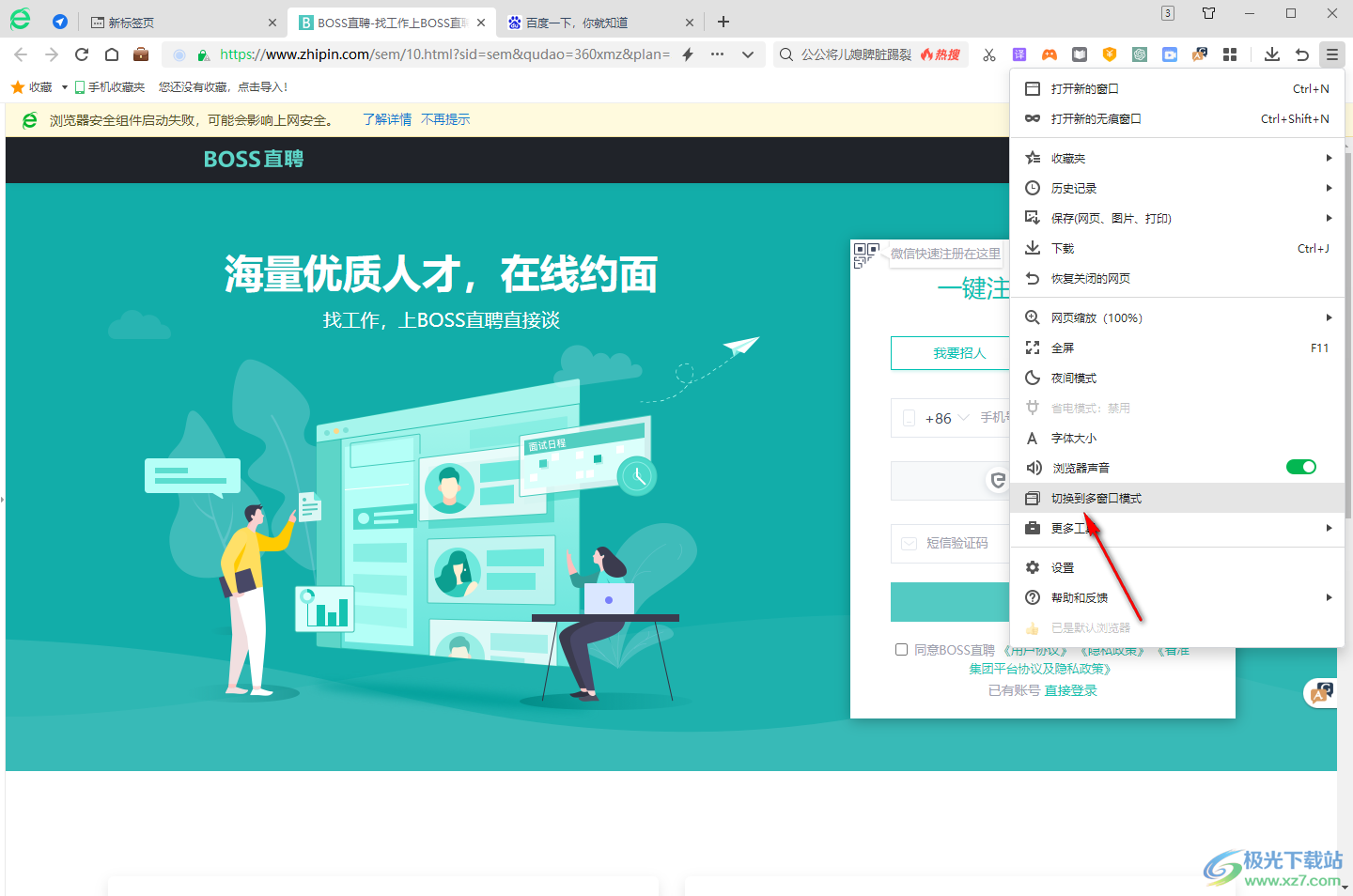The width and height of the screenshot is (1353, 896).
Task: Open the orange game controller extension
Action: [x=1050, y=54]
